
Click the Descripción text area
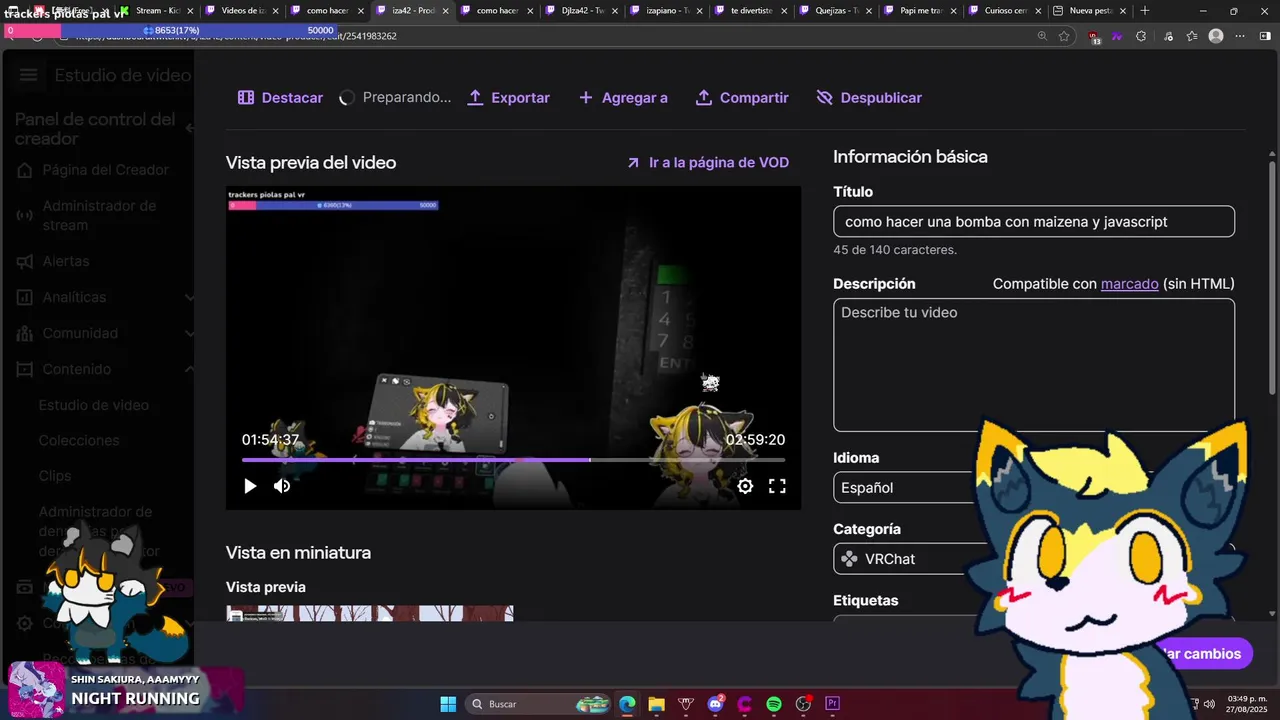pyautogui.click(x=1034, y=364)
